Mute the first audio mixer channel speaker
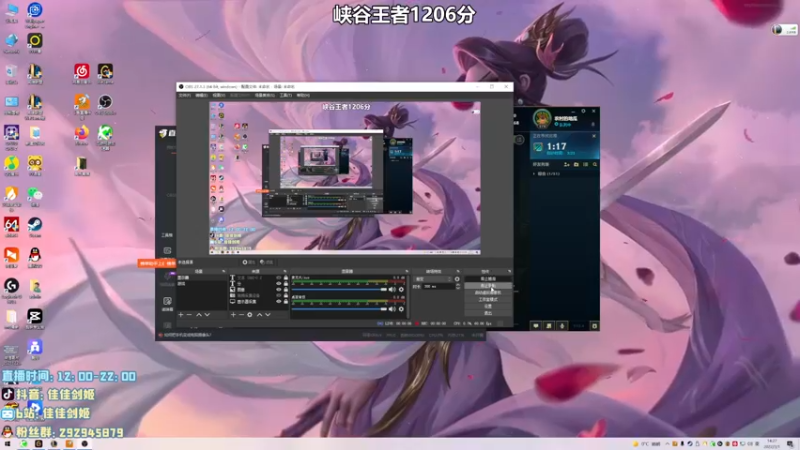This screenshot has width=800, height=450. (392, 289)
